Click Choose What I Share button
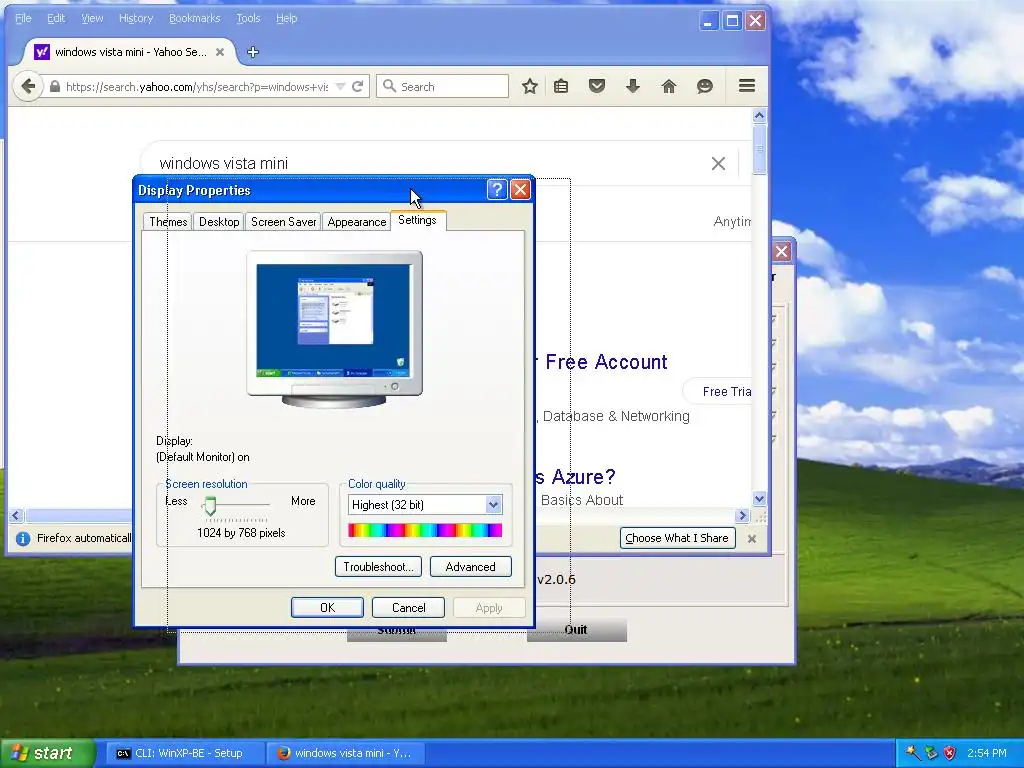Screen dimensions: 1024x768 (x=677, y=538)
